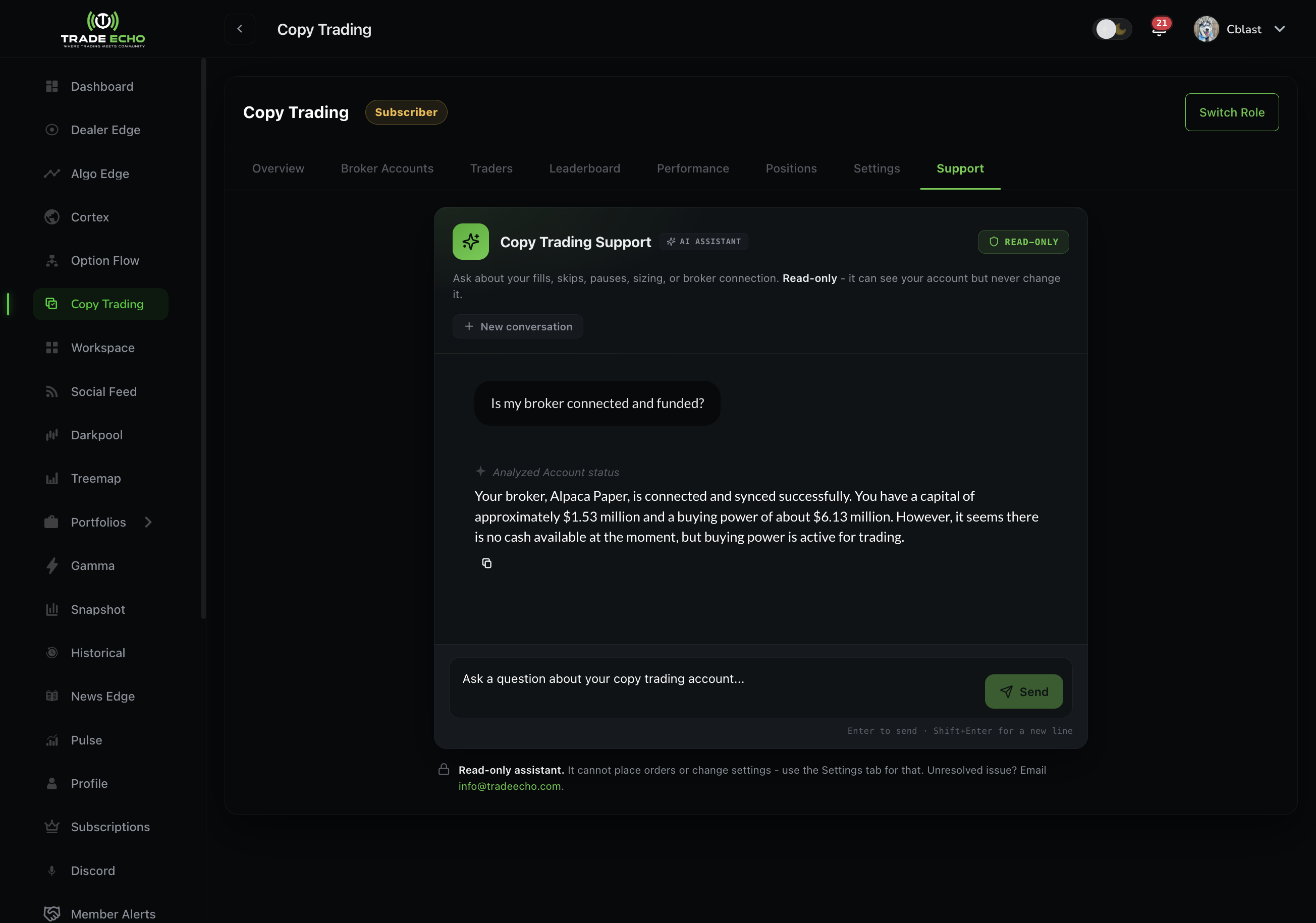Screen dimensions: 1316x923
Task: Open Workspace grid icon
Action: (x=51, y=348)
